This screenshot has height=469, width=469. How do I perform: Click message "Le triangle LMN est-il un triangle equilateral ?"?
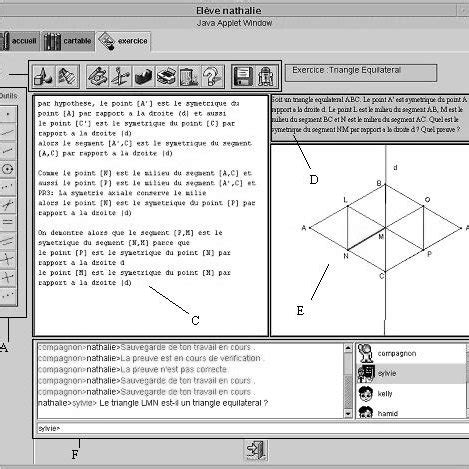[184, 403]
